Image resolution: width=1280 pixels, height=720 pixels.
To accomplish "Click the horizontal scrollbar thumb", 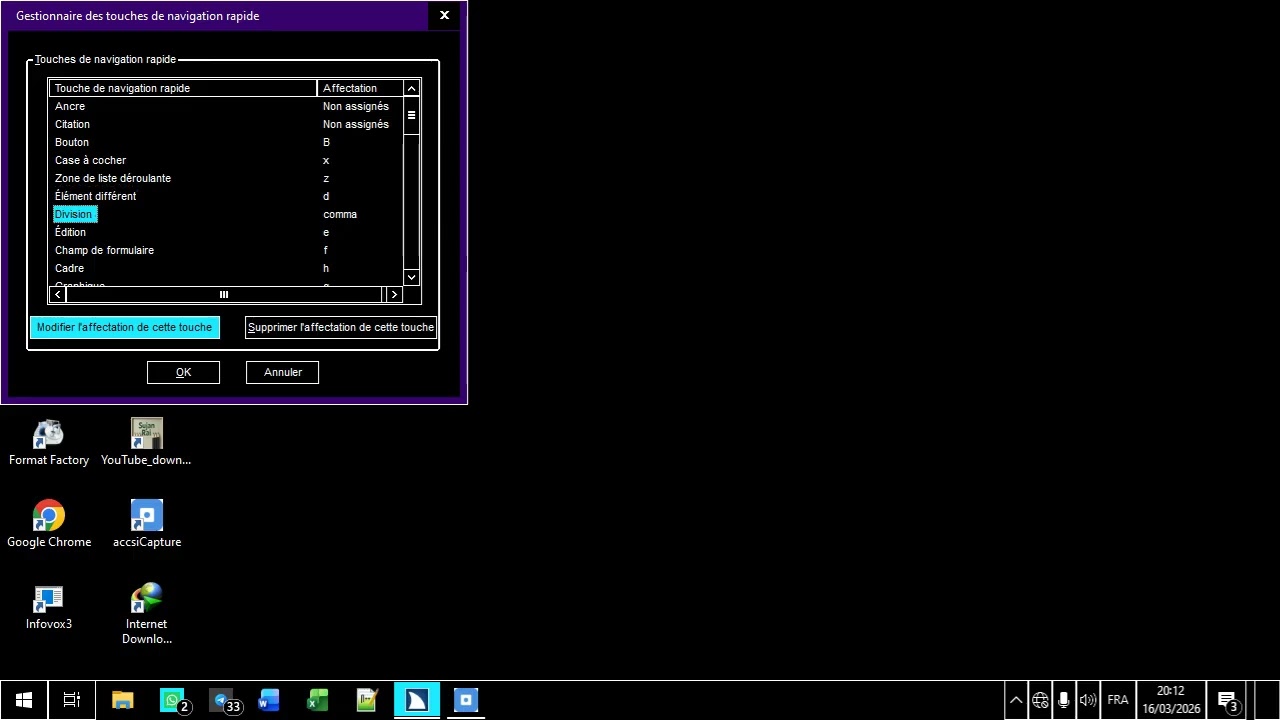I will tap(224, 294).
